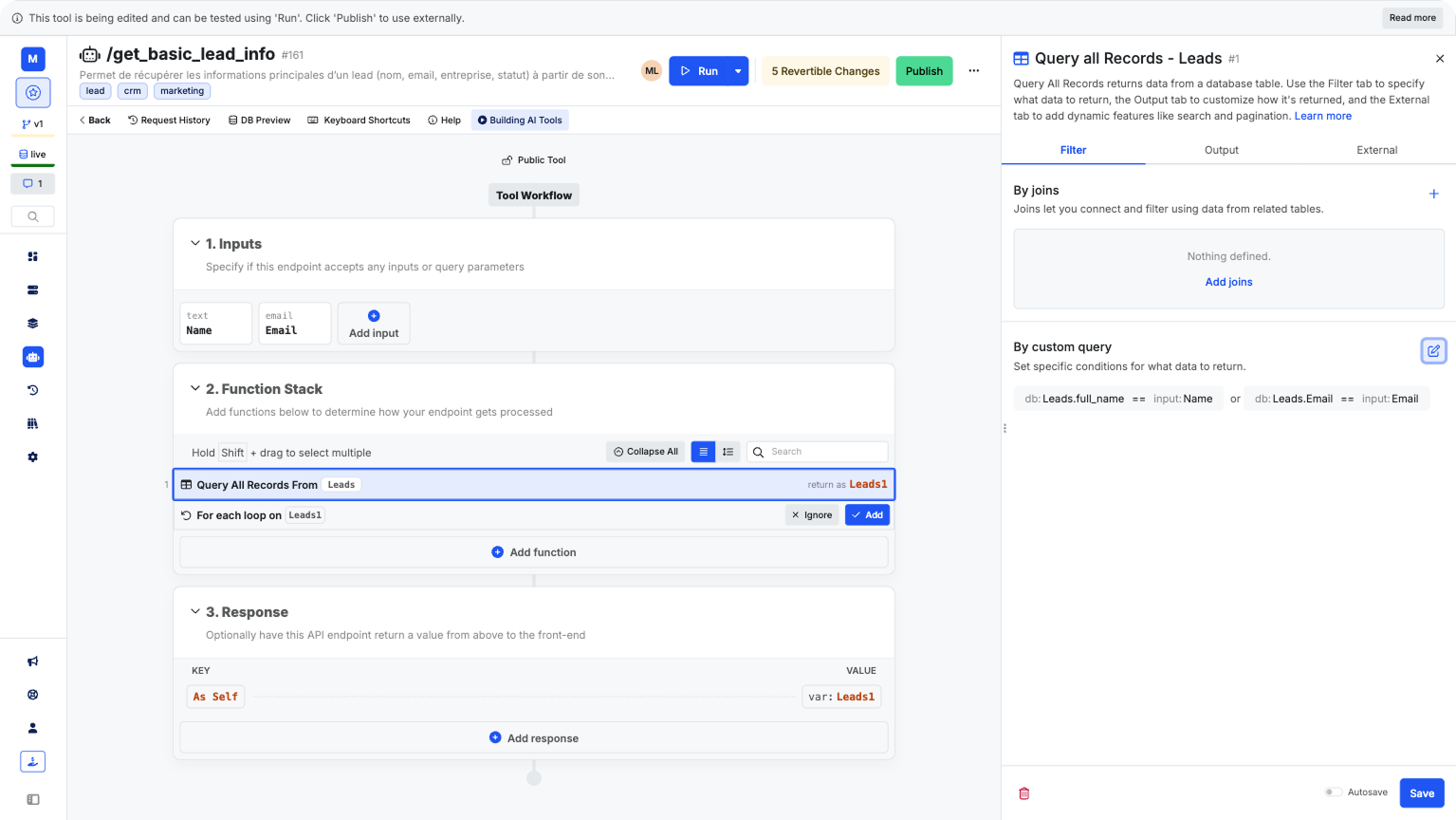
Task: Switch to the Filter tab
Action: click(1073, 150)
